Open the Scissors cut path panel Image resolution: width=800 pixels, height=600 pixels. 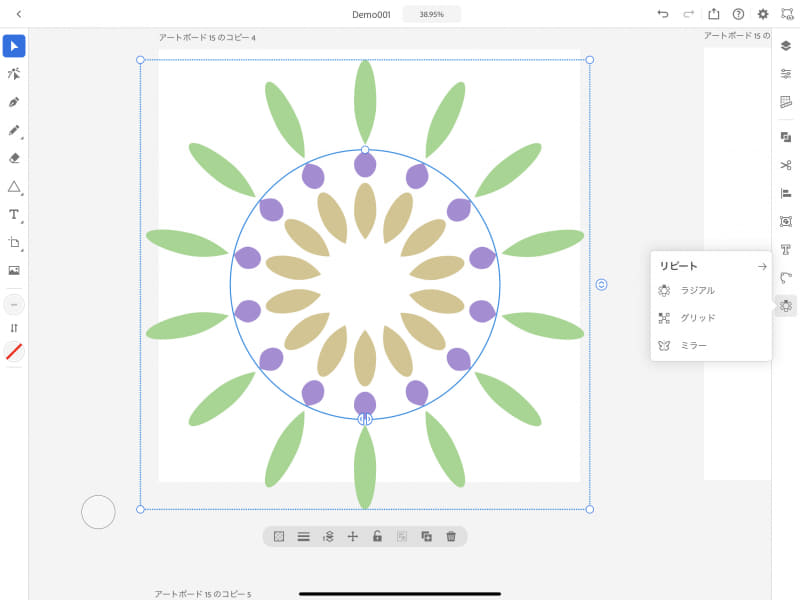pos(786,165)
